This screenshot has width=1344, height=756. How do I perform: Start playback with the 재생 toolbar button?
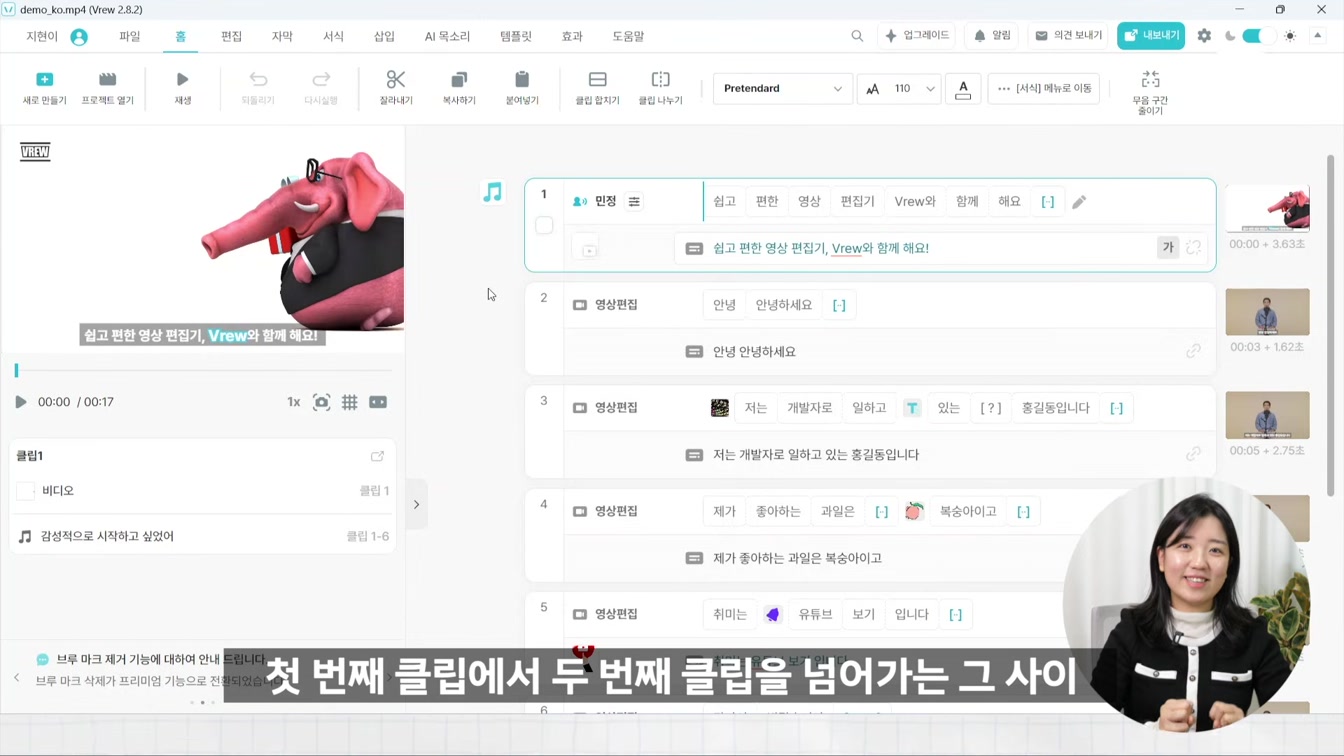(x=182, y=79)
